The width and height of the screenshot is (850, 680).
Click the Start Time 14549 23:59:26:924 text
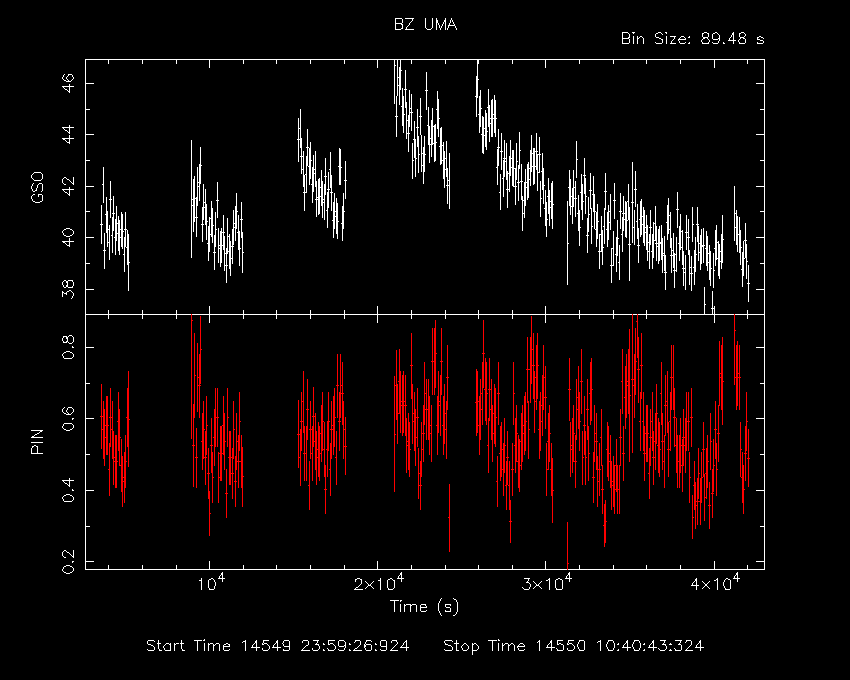click(x=278, y=646)
